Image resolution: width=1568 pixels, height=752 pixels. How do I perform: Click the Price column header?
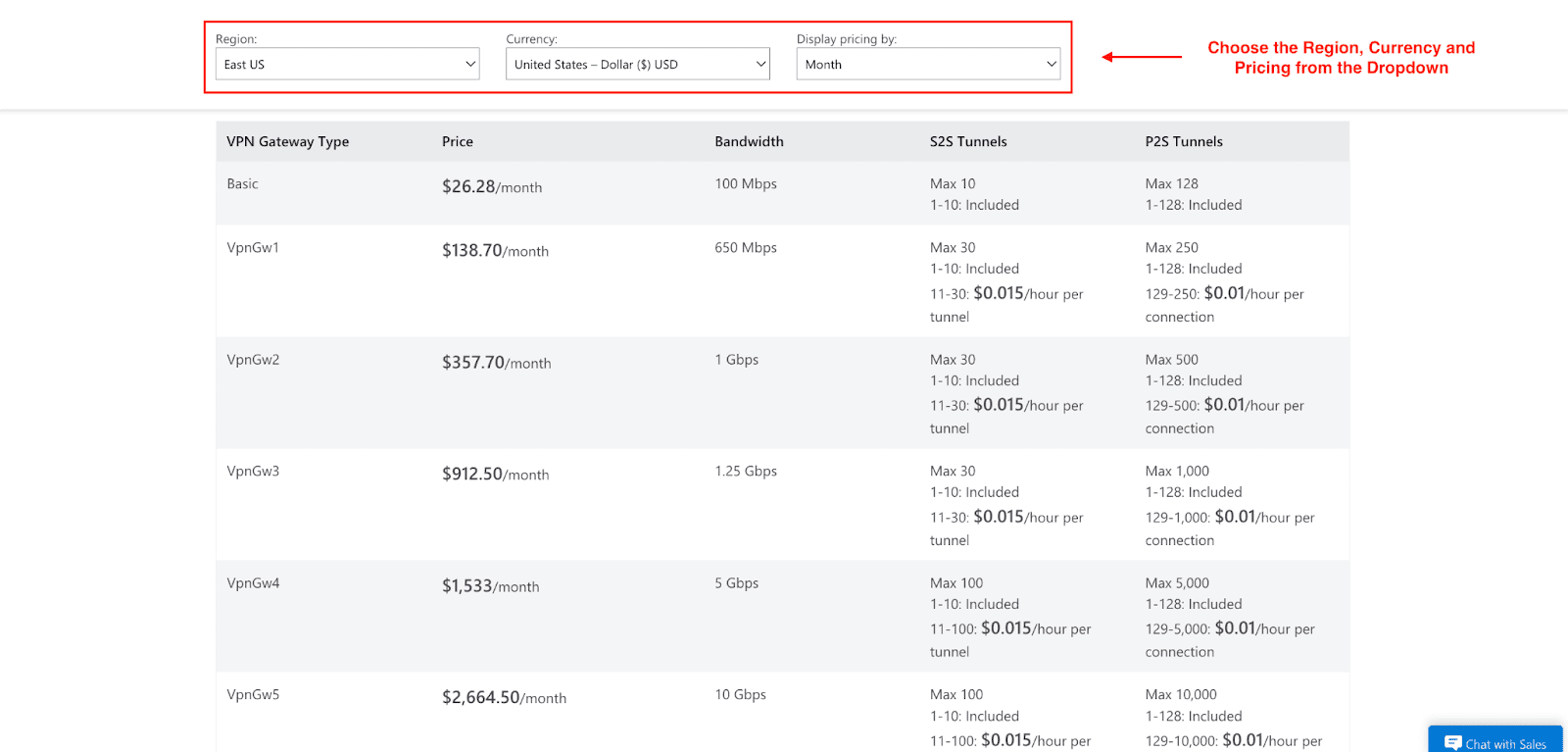pos(458,141)
